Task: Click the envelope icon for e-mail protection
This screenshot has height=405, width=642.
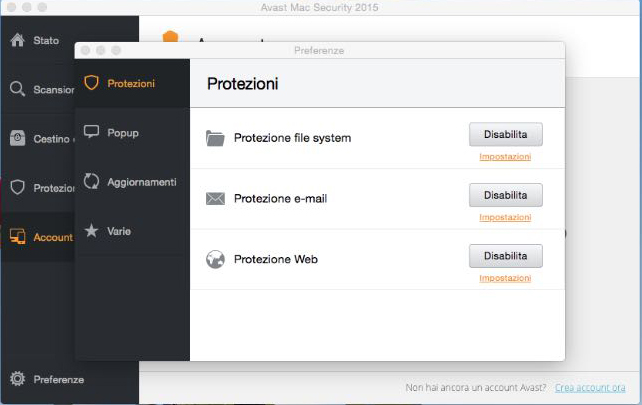Action: pos(215,198)
